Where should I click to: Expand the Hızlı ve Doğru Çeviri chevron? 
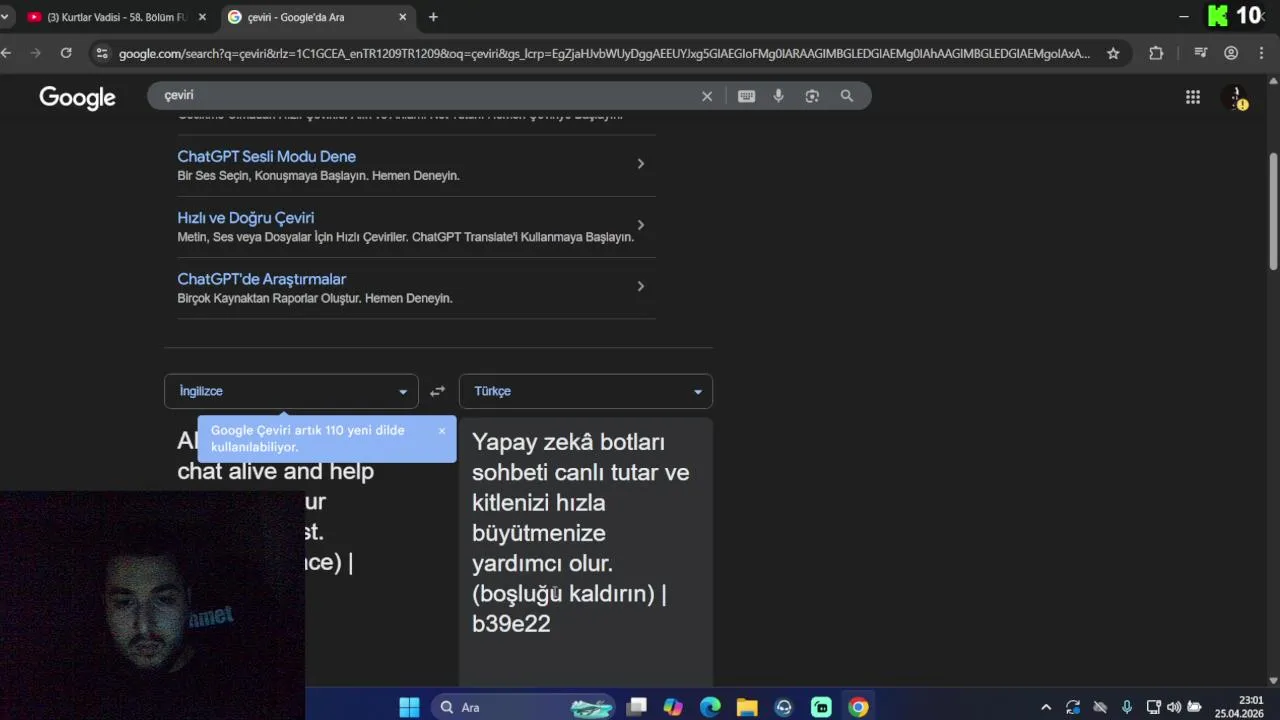pos(641,225)
